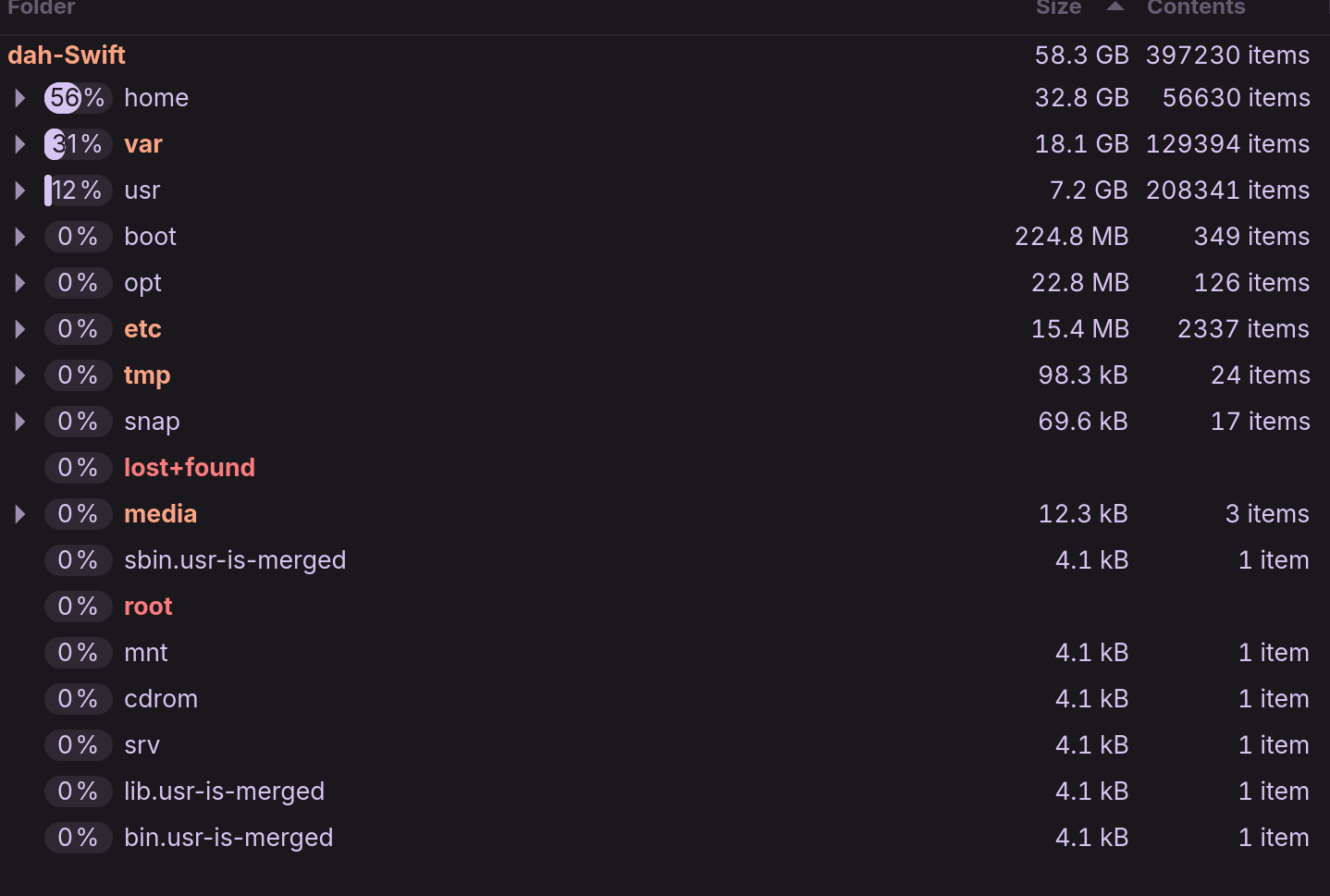Select the dah-Swift root row
1330x896 pixels.
coord(67,55)
